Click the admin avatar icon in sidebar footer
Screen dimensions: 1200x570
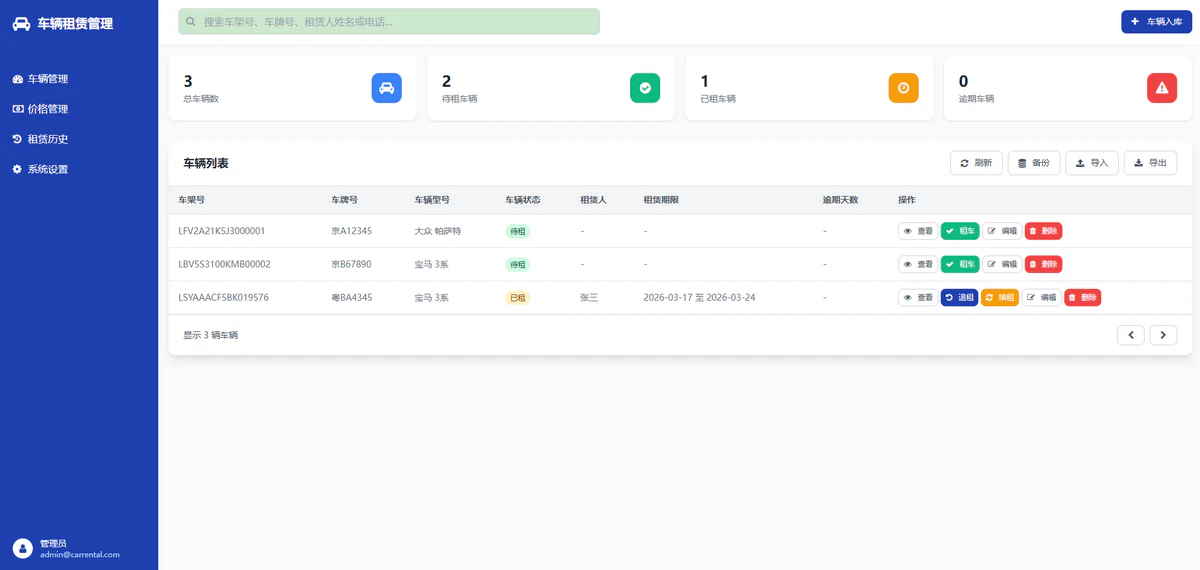pos(22,548)
